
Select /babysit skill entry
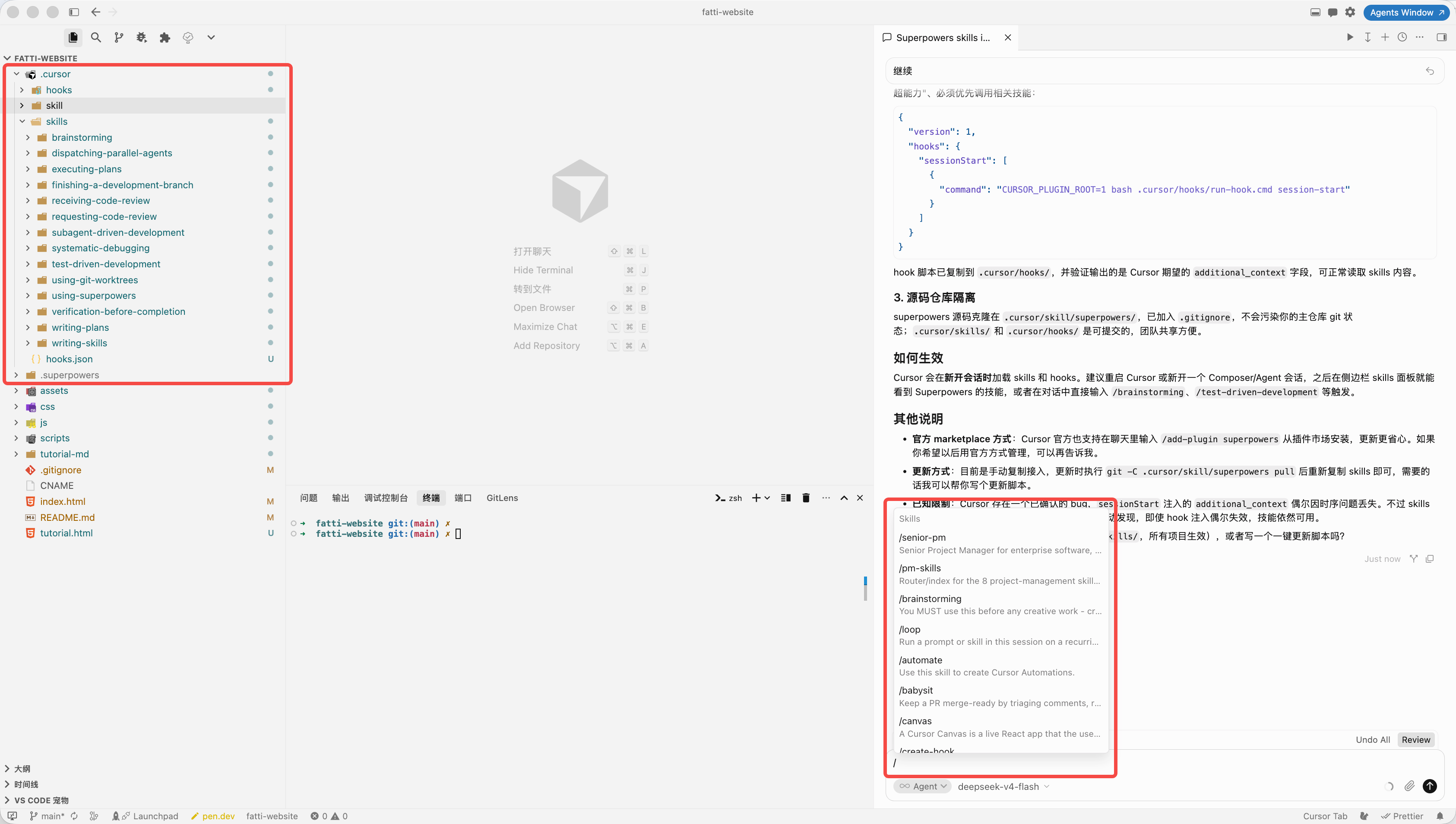click(1000, 696)
